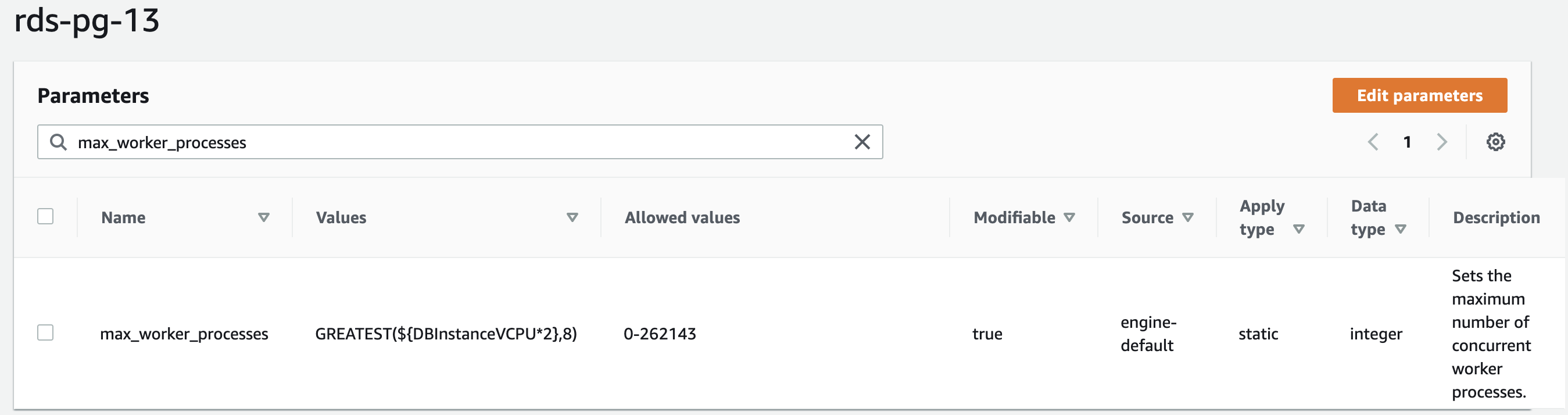Check the max_worker_processes row checkbox
The image size is (1568, 415).
(x=46, y=333)
